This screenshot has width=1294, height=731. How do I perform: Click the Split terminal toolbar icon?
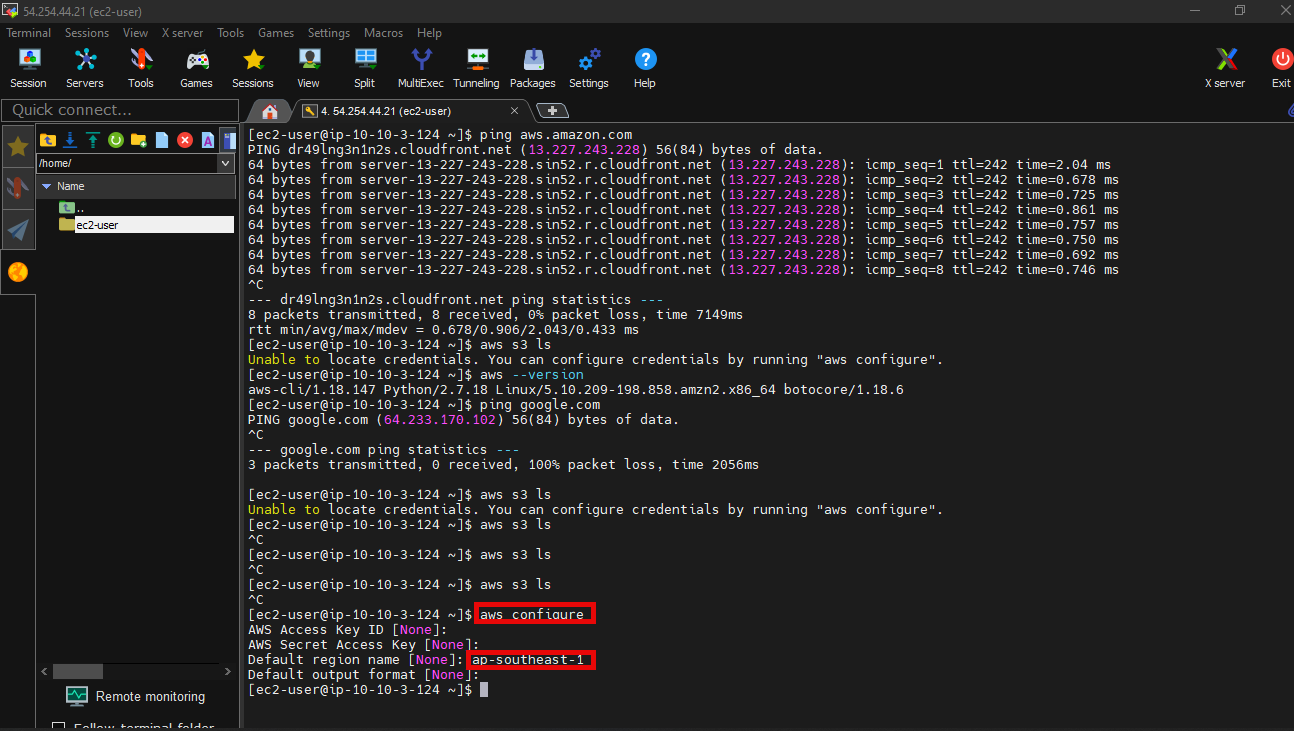(365, 68)
